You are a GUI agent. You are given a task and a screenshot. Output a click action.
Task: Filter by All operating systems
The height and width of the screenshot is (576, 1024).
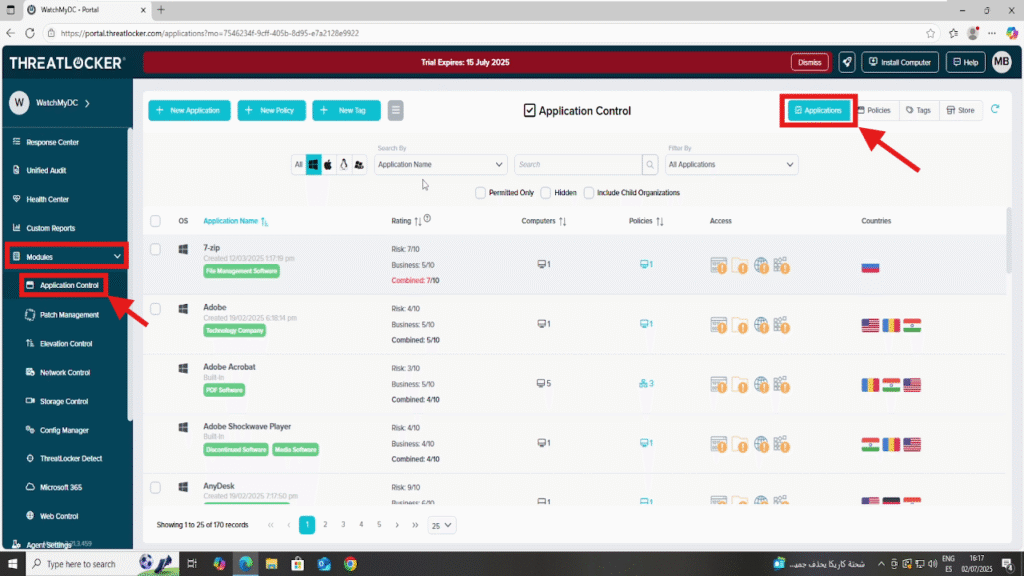point(298,165)
